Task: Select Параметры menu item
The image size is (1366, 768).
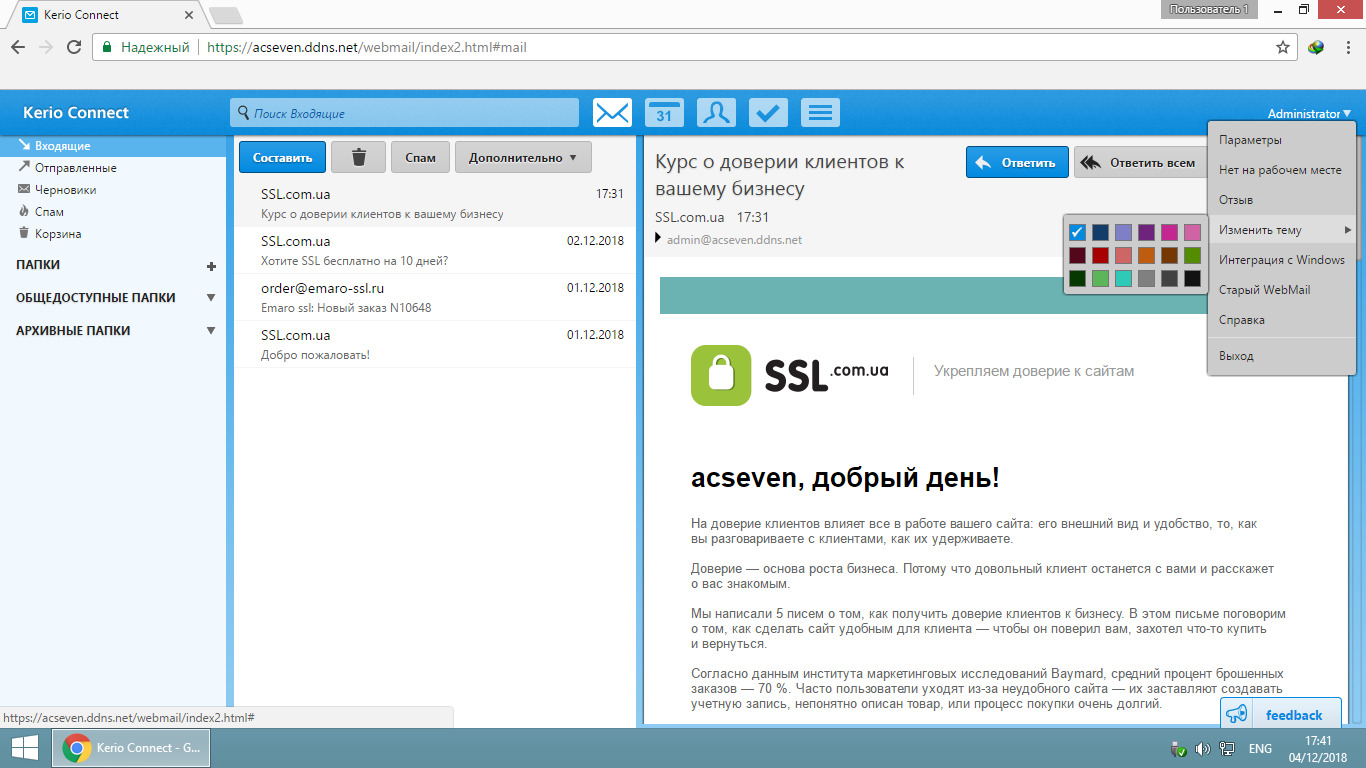Action: [1282, 140]
